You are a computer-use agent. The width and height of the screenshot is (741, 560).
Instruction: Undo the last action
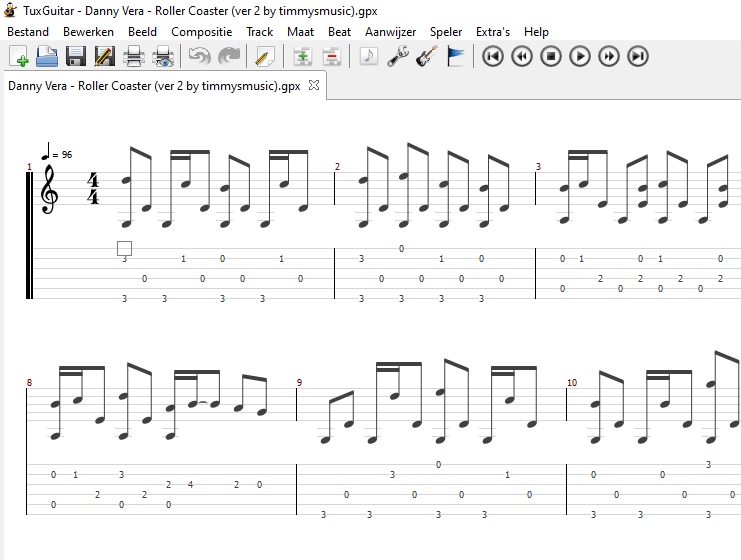(199, 56)
